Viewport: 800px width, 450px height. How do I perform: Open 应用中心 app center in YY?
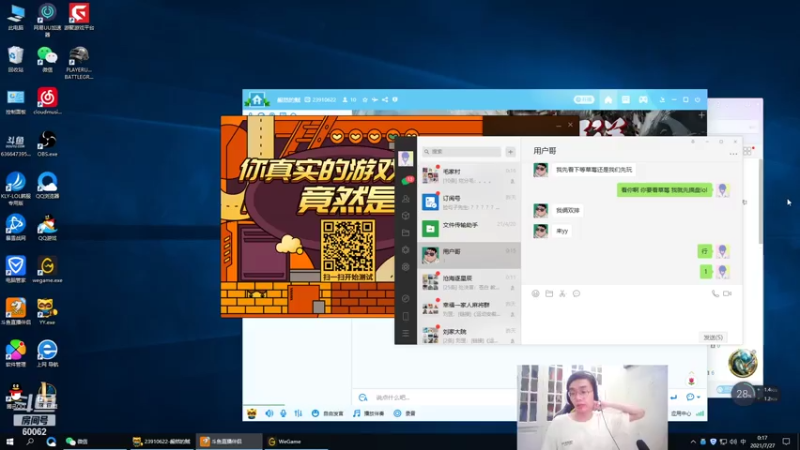pos(681,413)
